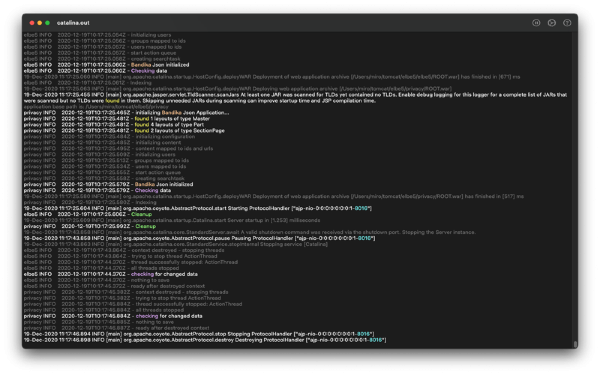Image resolution: width=600 pixels, height=375 pixels.
Task: Select elbe5 'all threads stopped' line
Action: click(x=101, y=268)
